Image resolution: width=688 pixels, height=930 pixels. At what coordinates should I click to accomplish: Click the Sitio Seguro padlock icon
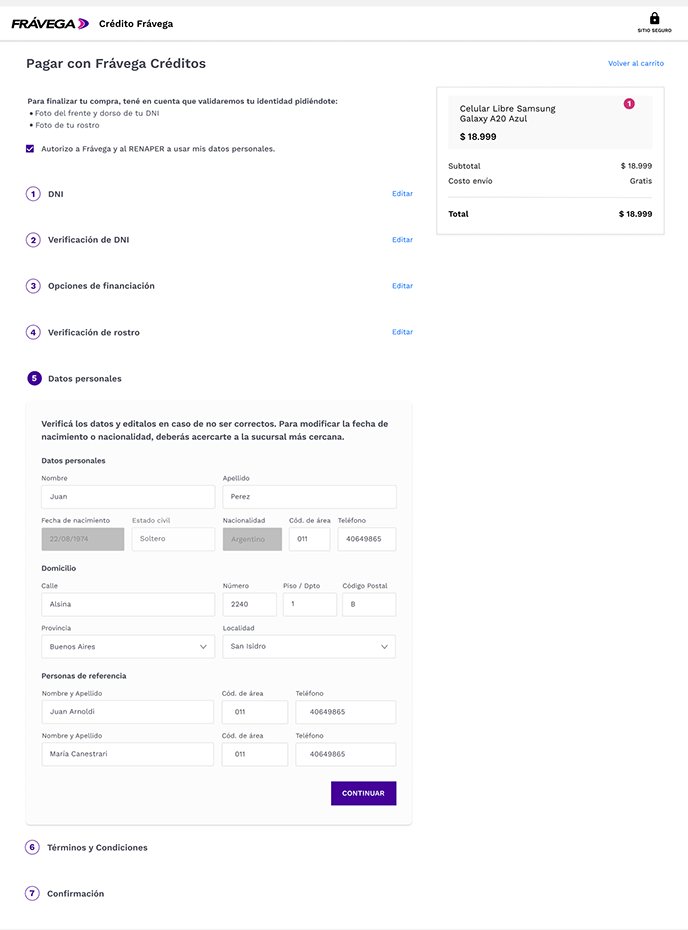point(654,18)
